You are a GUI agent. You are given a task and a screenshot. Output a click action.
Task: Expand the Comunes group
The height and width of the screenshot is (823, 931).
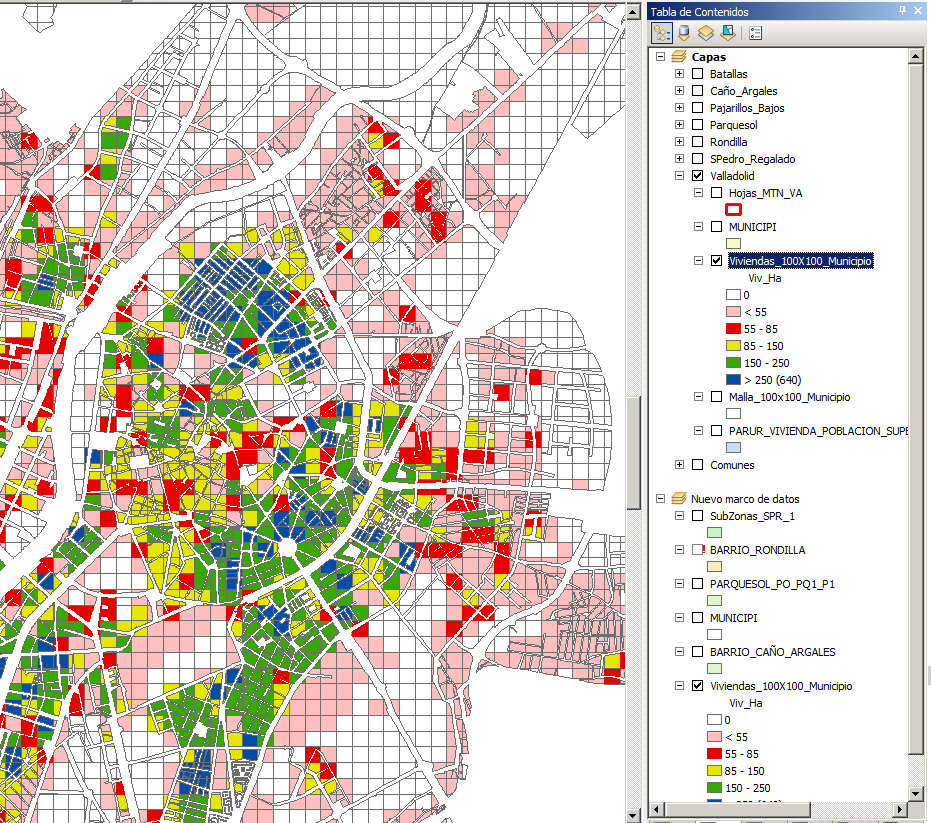[680, 465]
